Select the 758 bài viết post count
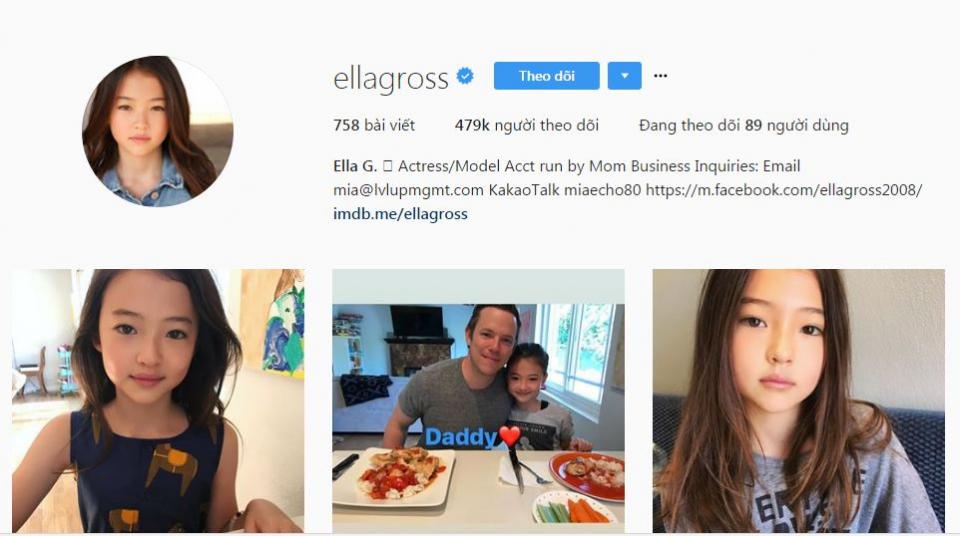 (374, 126)
